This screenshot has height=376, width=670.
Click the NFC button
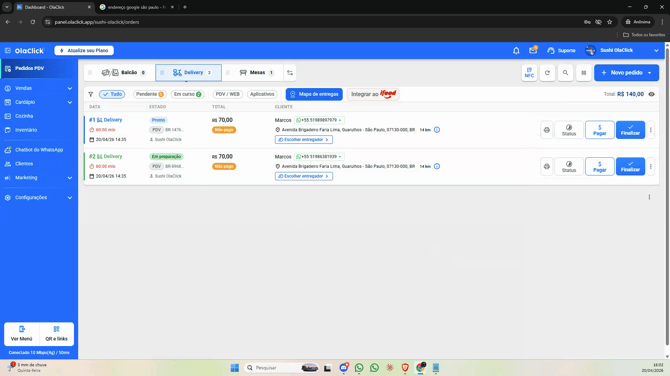tap(529, 73)
